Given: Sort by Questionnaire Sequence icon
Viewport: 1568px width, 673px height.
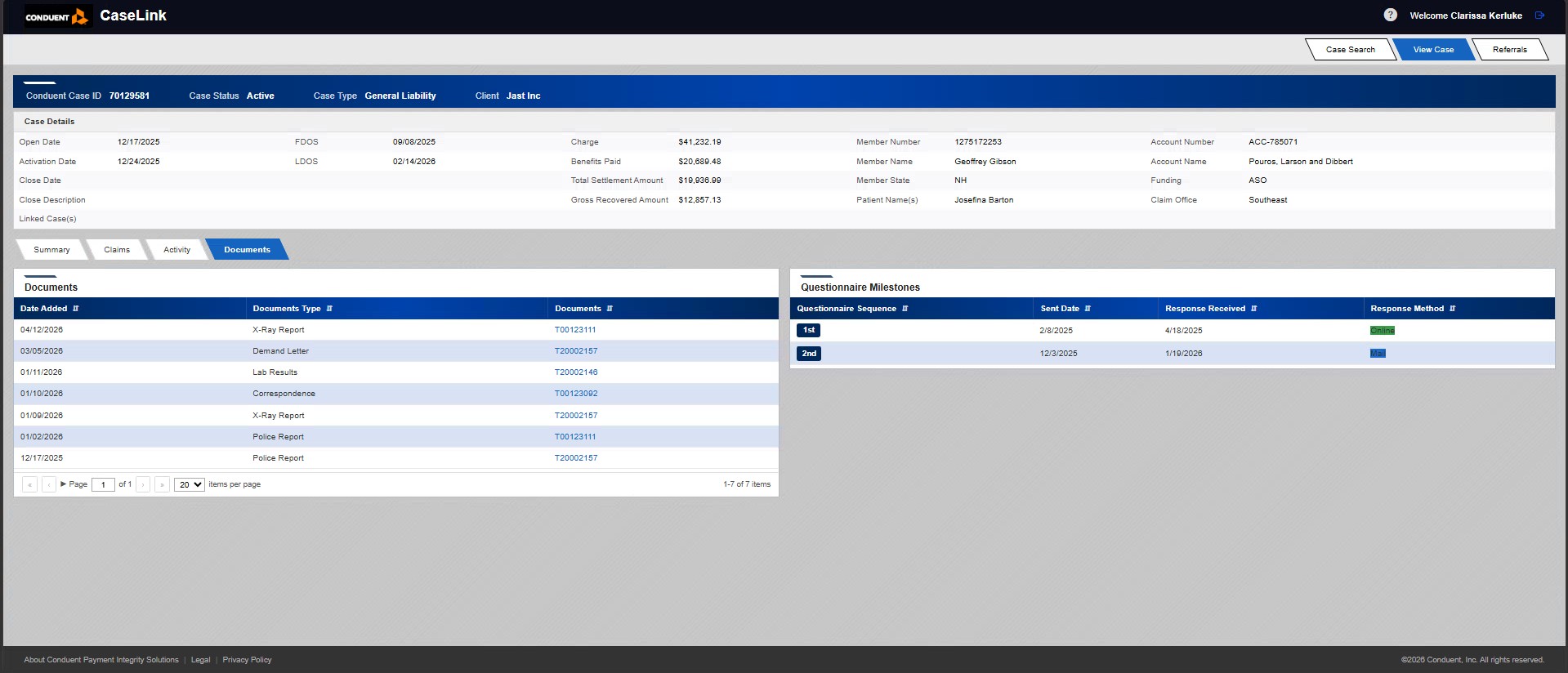Looking at the screenshot, I should pyautogui.click(x=905, y=309).
